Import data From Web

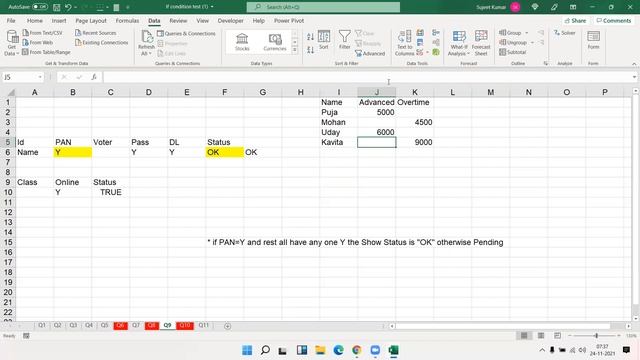tap(38, 42)
